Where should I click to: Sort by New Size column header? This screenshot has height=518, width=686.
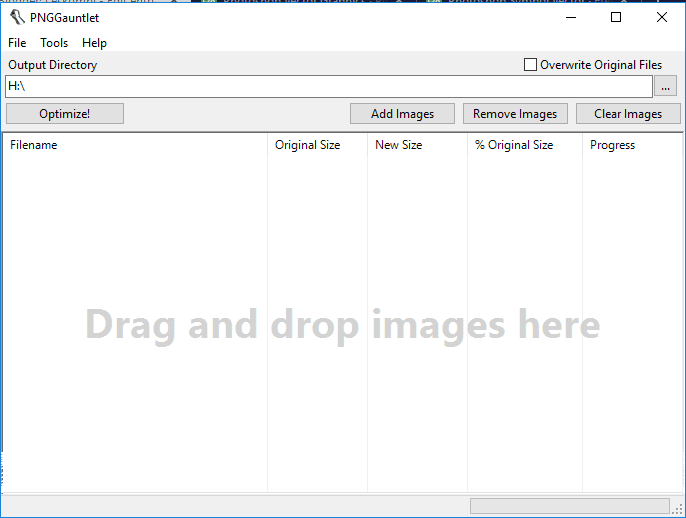[x=417, y=145]
